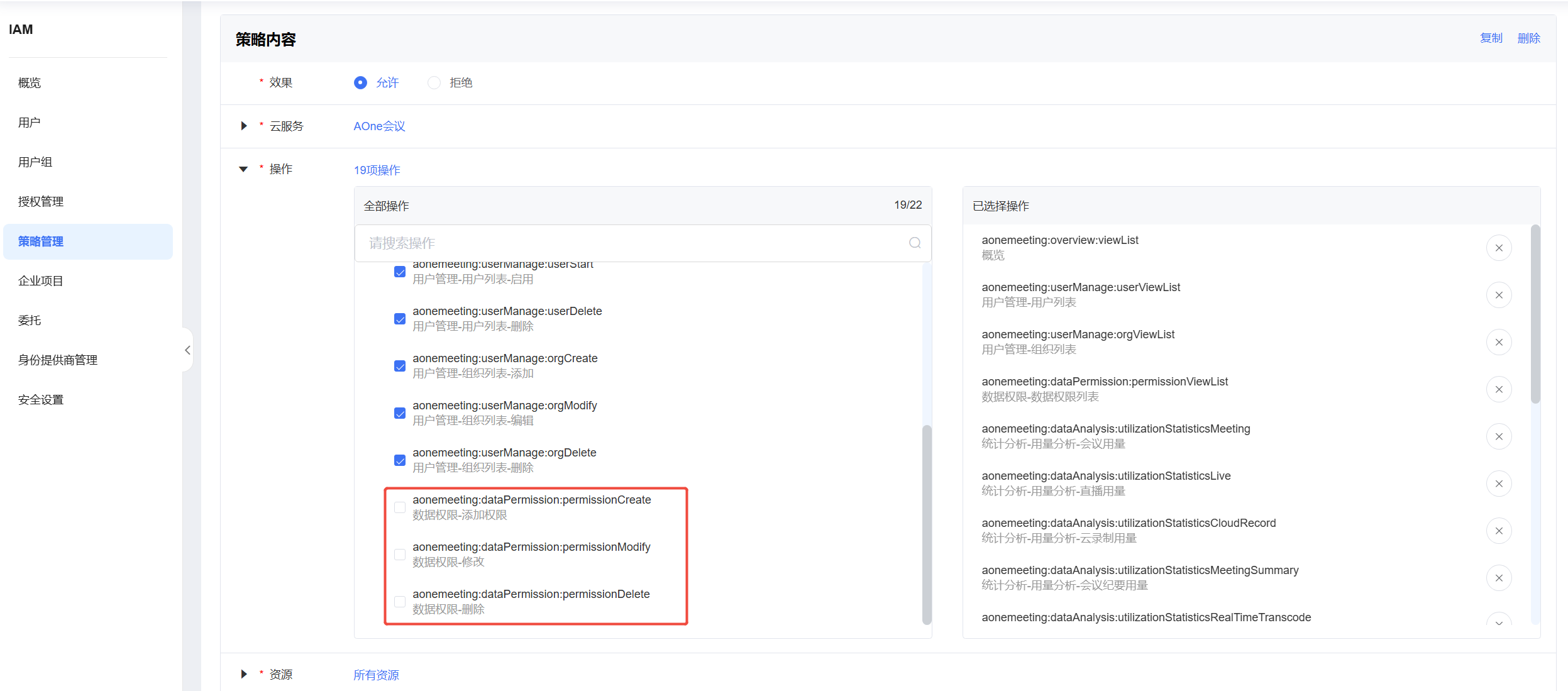Check the permissionCreate operation checkbox
Viewport: 1568px width, 691px height.
point(400,507)
